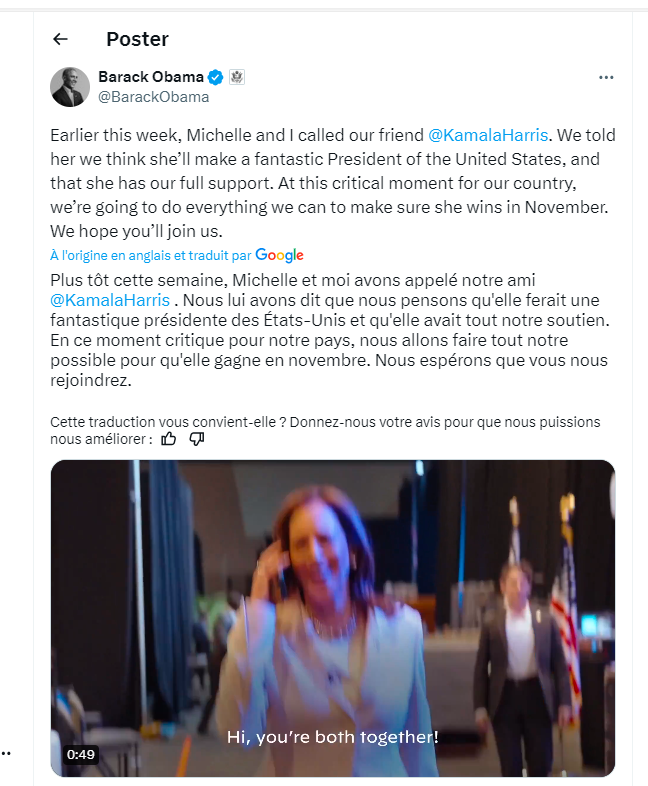Rate the translation with thumbs down

197,438
